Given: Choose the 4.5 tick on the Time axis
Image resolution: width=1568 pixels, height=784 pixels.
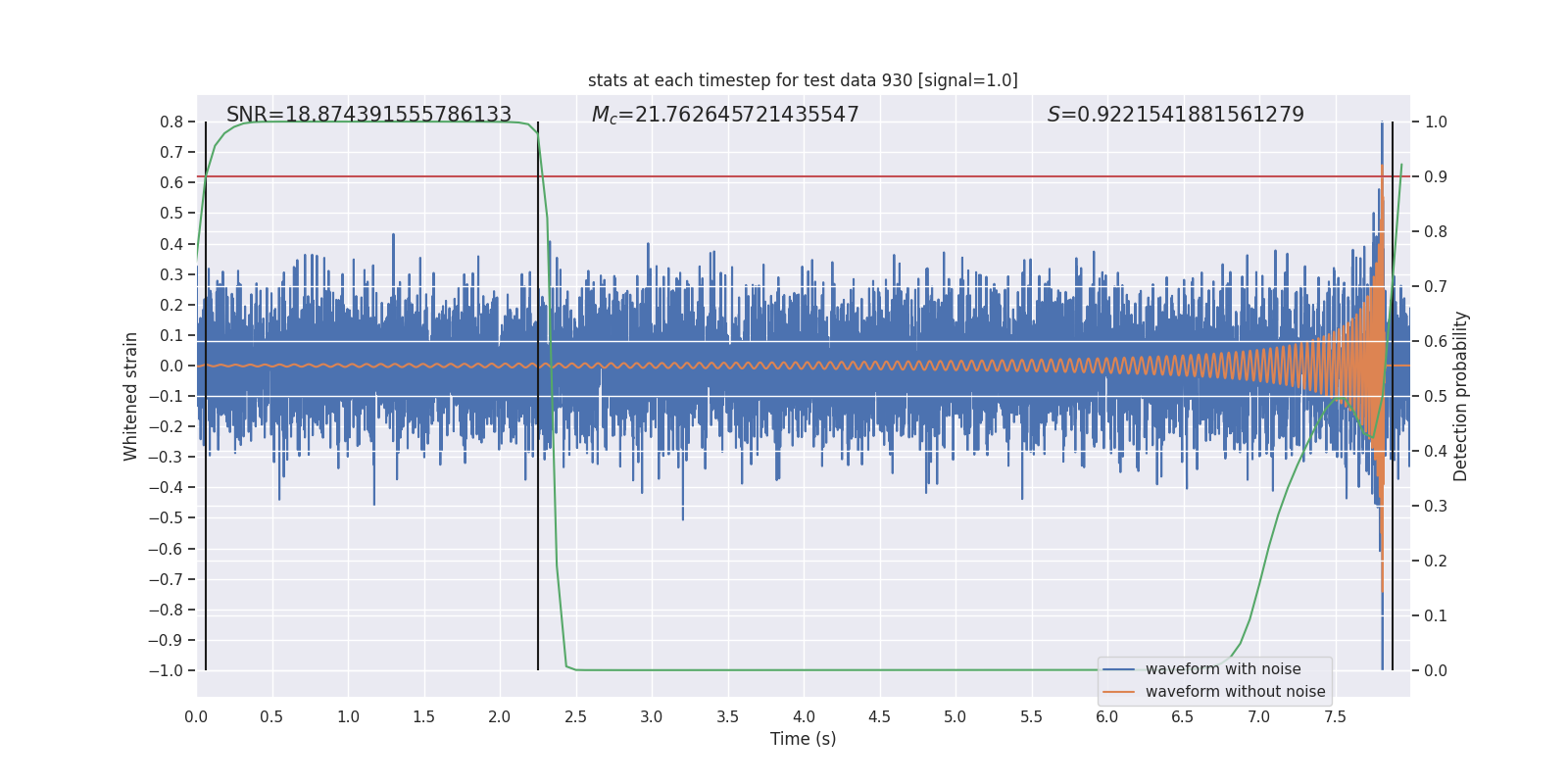Looking at the screenshot, I should pos(880,716).
